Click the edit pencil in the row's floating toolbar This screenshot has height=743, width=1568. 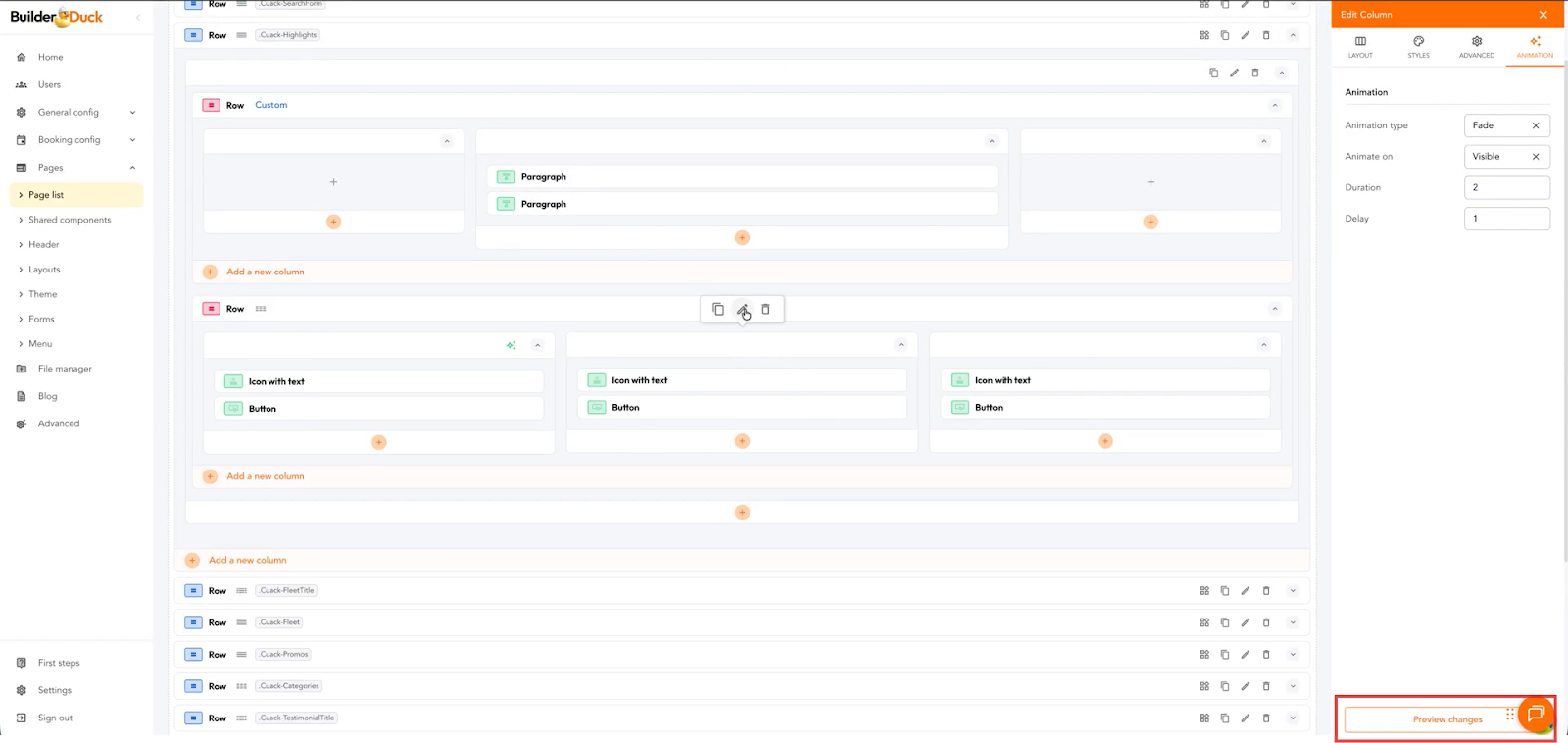pyautogui.click(x=742, y=310)
